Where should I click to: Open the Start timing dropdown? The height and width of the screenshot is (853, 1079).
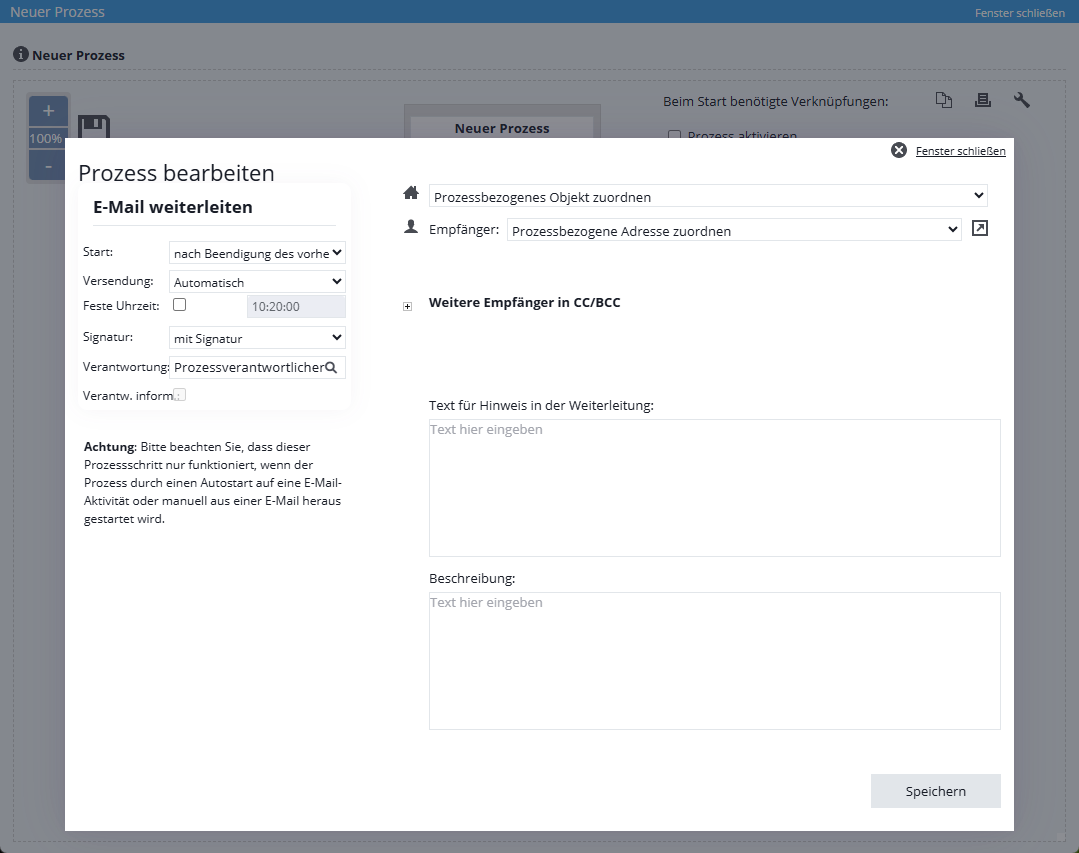(257, 253)
